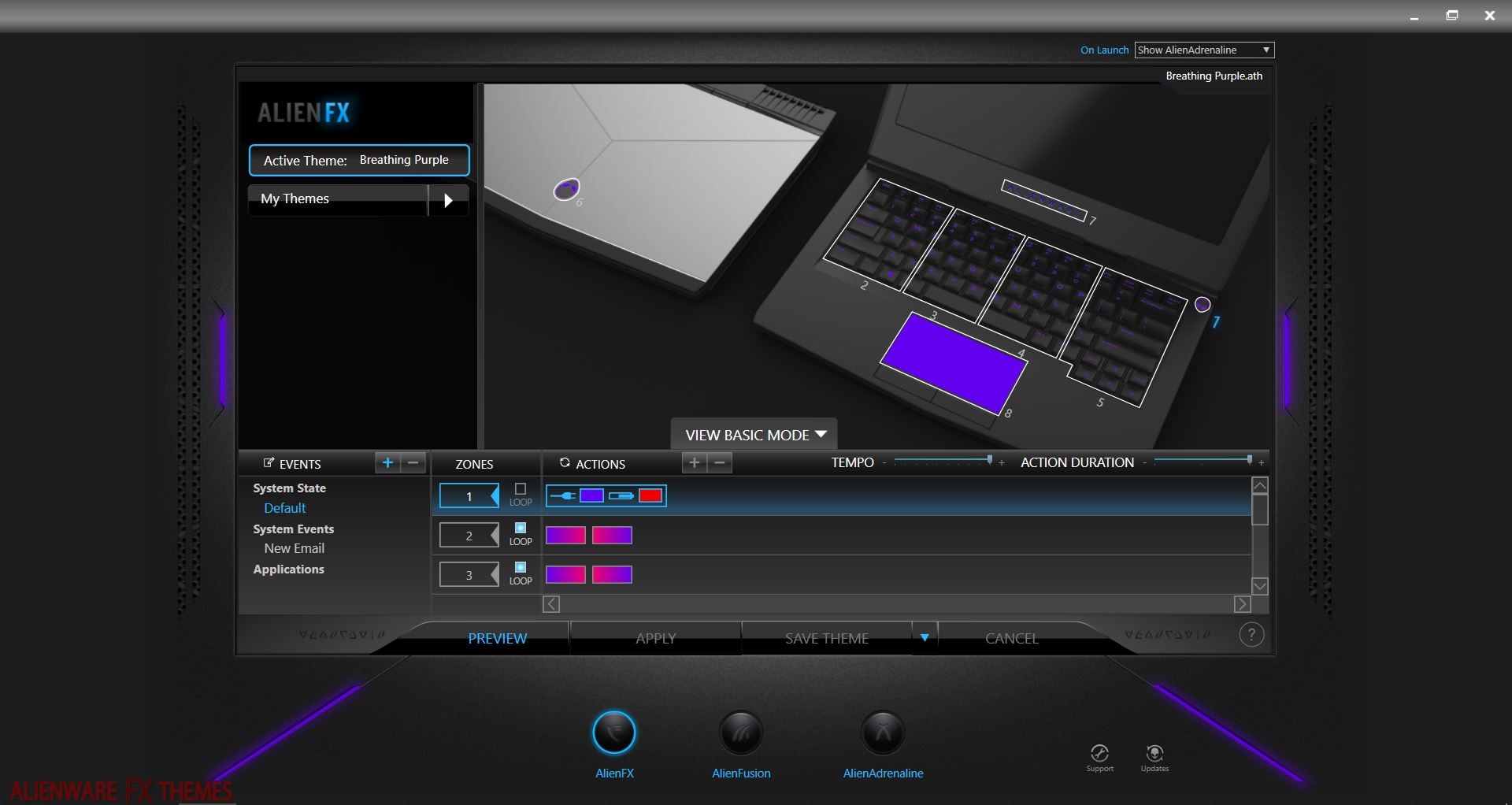
Task: Select zone 1 red color swatch
Action: click(650, 496)
